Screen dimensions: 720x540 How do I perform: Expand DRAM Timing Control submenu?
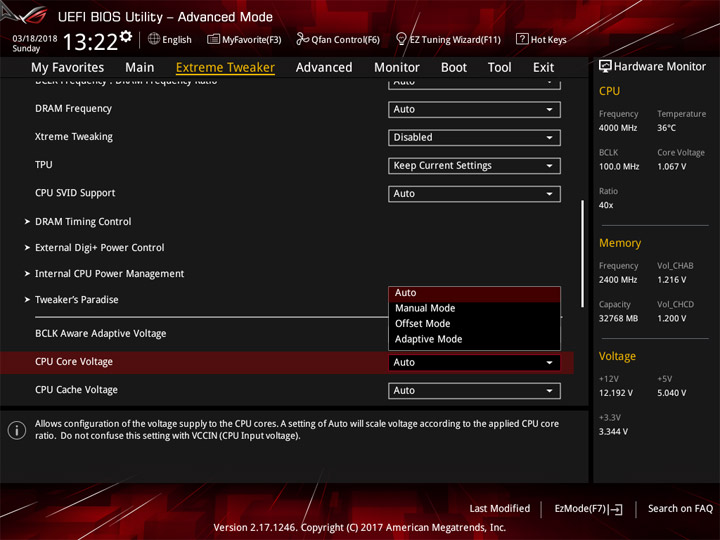pos(83,221)
